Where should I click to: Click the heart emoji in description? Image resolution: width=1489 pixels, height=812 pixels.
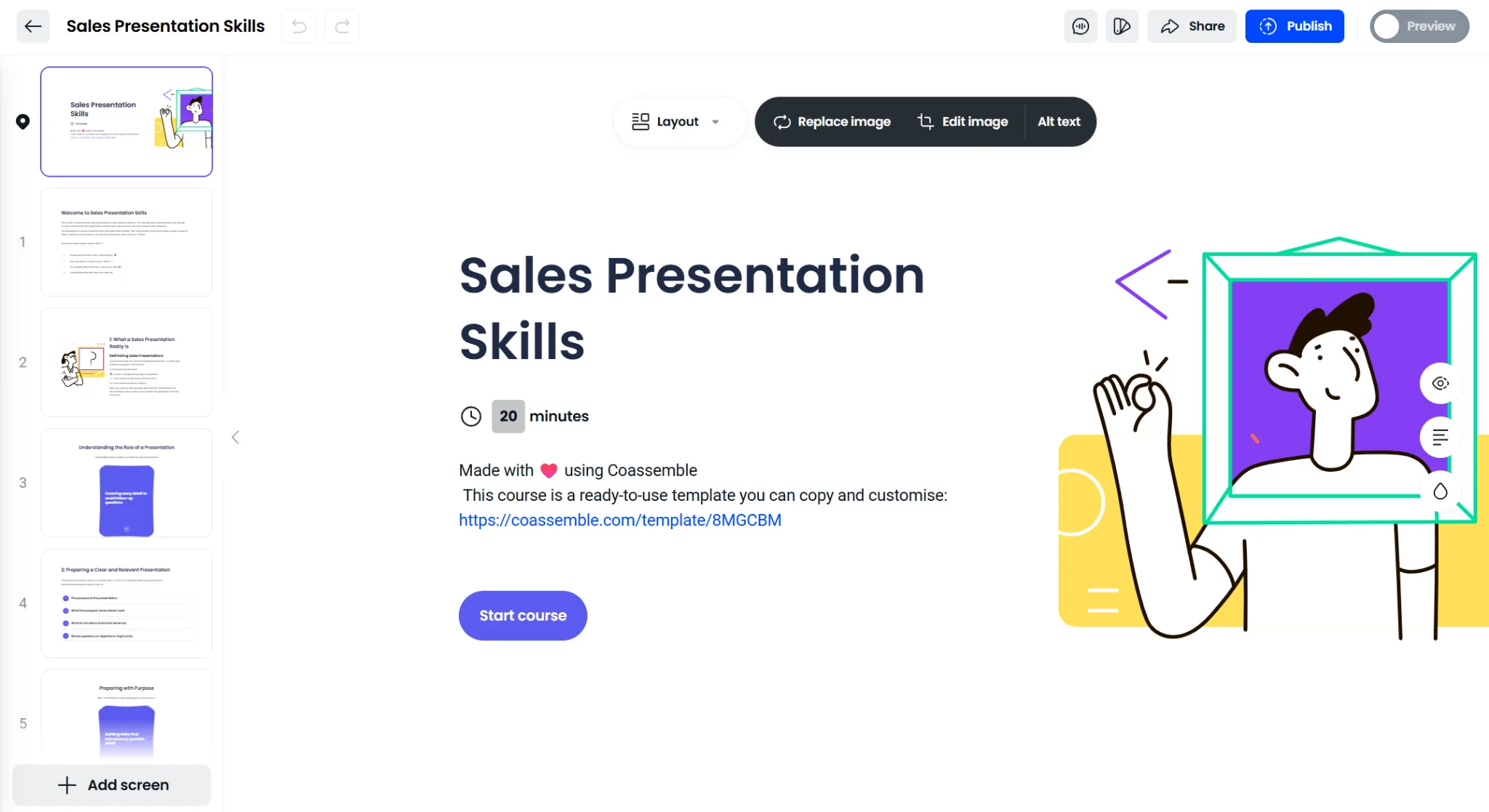[x=549, y=471]
